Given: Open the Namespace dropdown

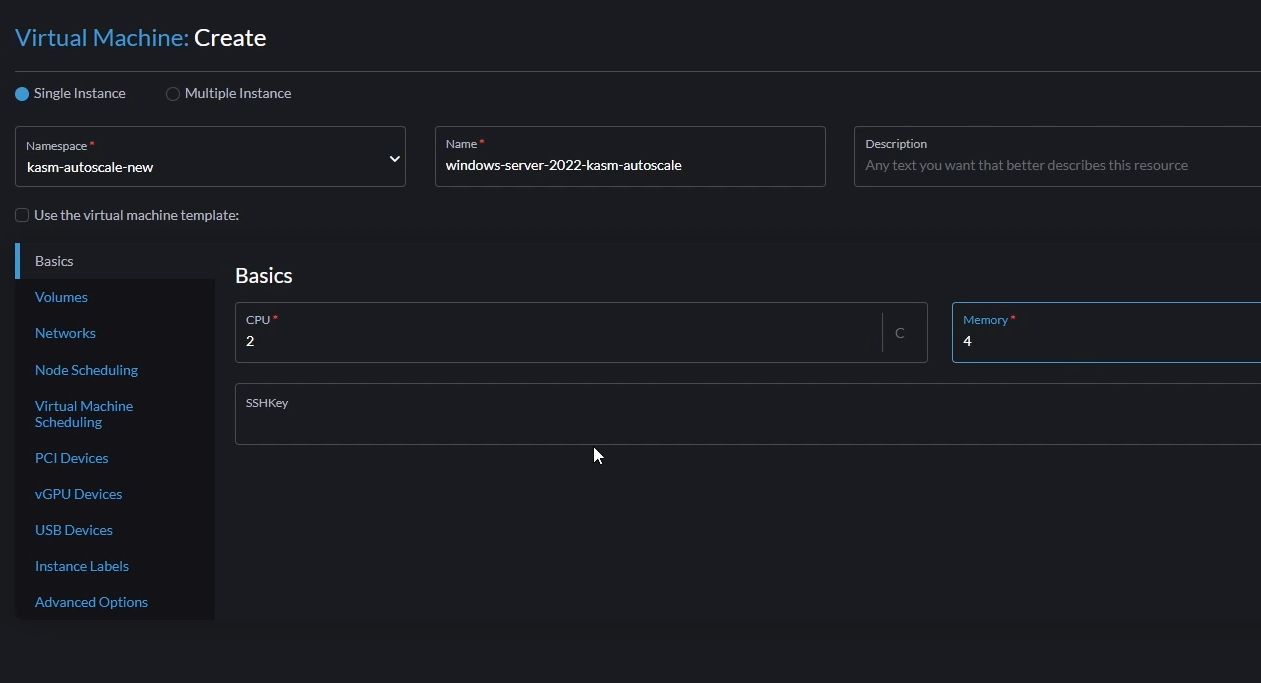Looking at the screenshot, I should 393,157.
